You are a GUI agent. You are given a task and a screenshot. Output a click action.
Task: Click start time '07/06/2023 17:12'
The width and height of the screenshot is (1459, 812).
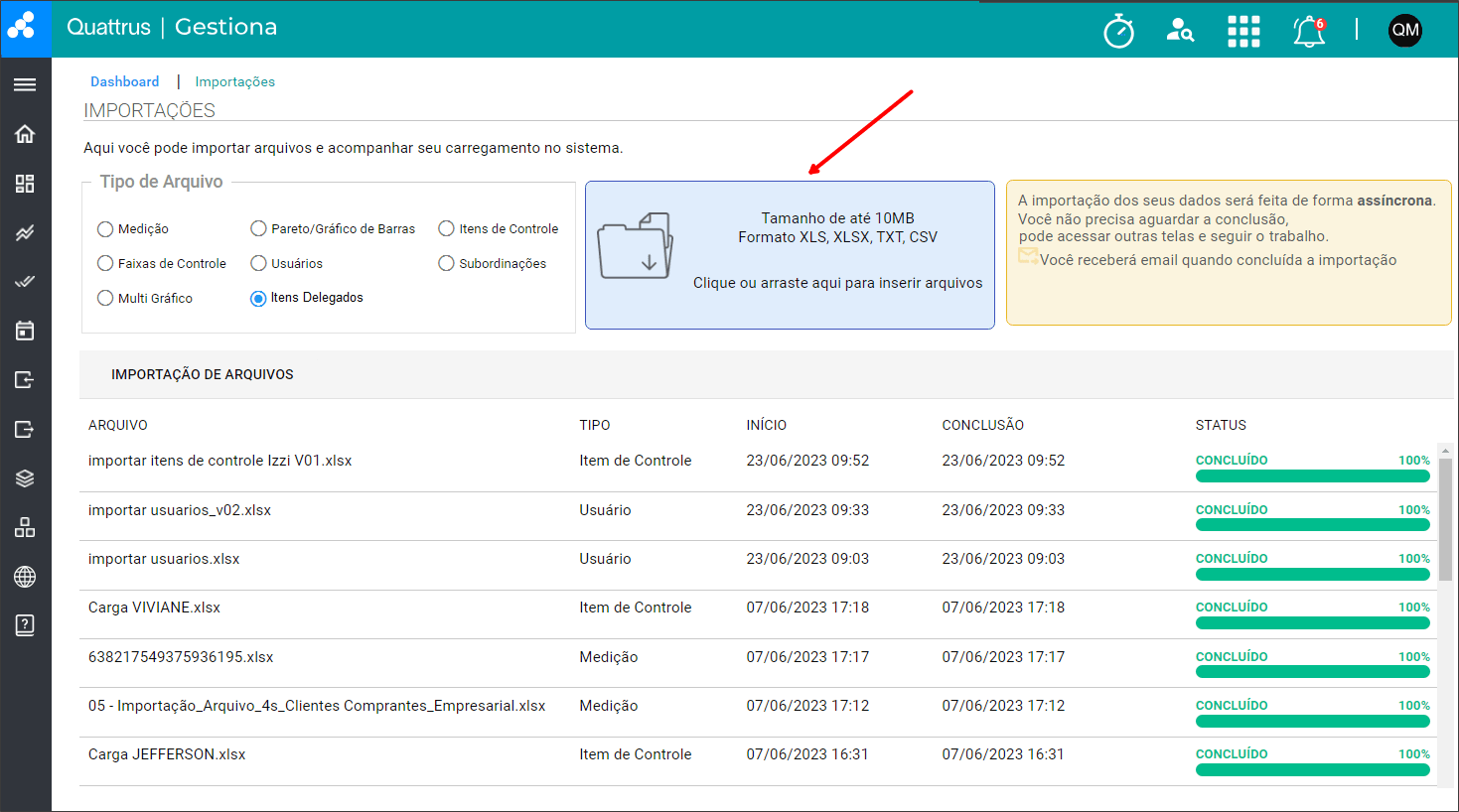click(807, 706)
